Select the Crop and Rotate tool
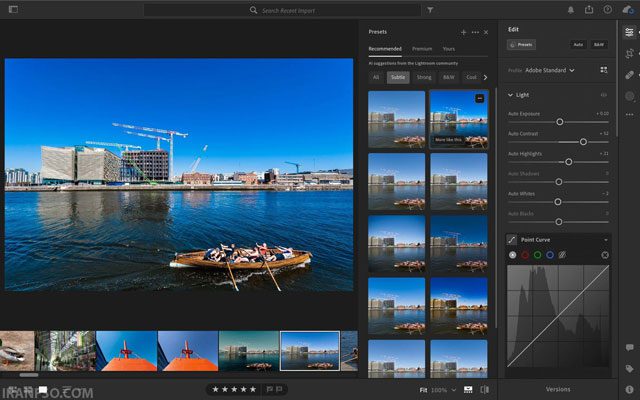The image size is (640, 400). (629, 53)
